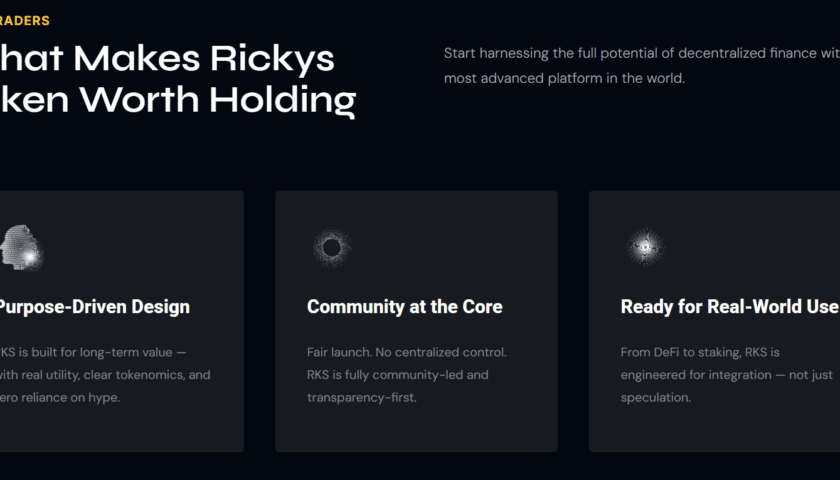
Task: Select the Purpose-Driven Design card title
Action: 95,307
